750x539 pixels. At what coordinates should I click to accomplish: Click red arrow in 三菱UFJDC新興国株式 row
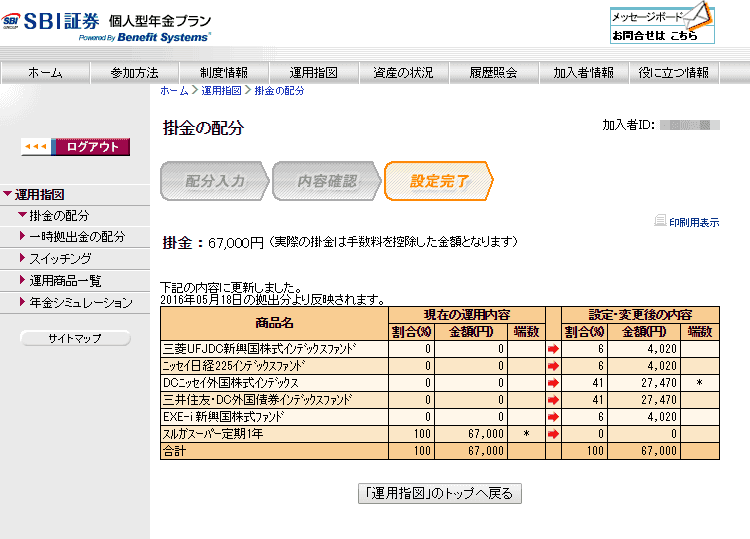click(x=553, y=349)
